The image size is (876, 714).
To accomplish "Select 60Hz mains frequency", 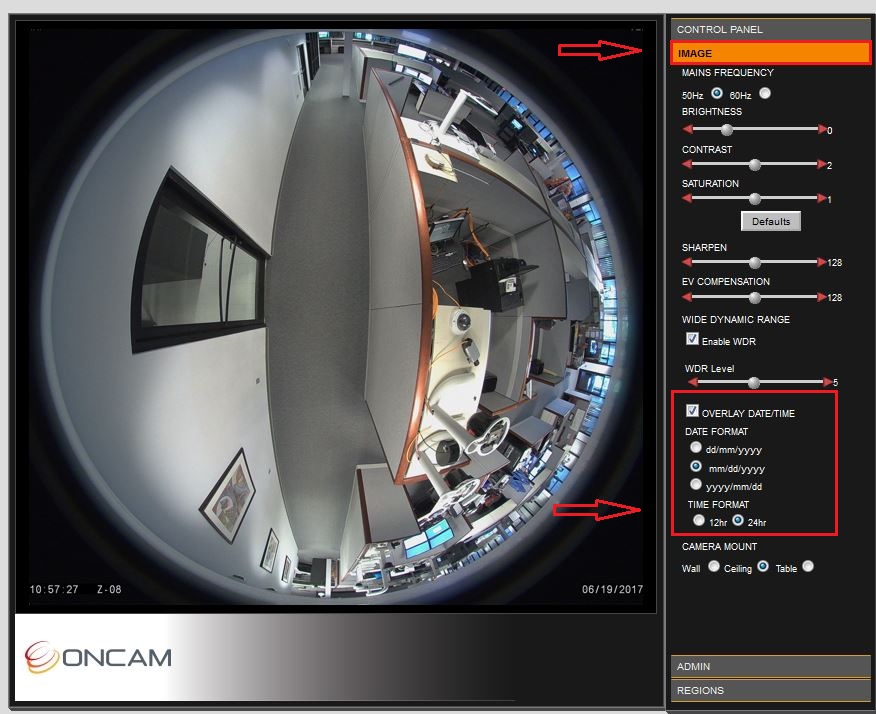I will click(x=763, y=92).
